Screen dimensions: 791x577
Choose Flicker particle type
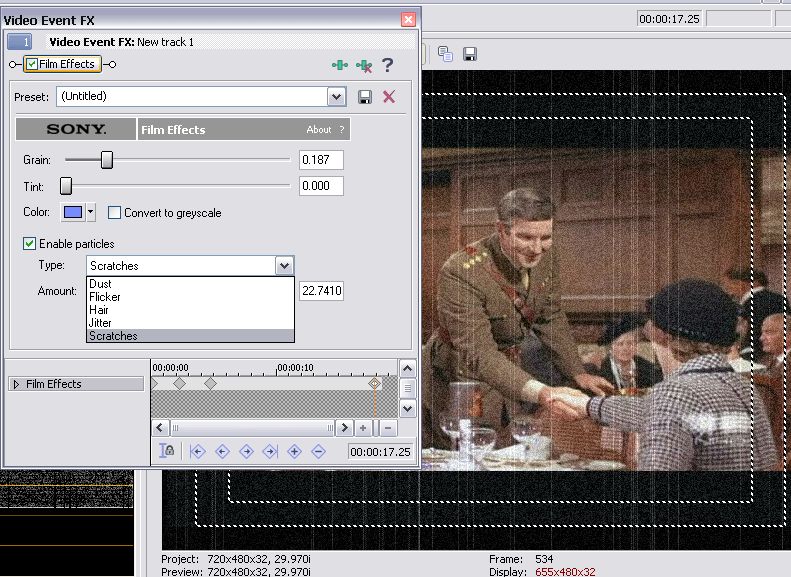click(190, 297)
